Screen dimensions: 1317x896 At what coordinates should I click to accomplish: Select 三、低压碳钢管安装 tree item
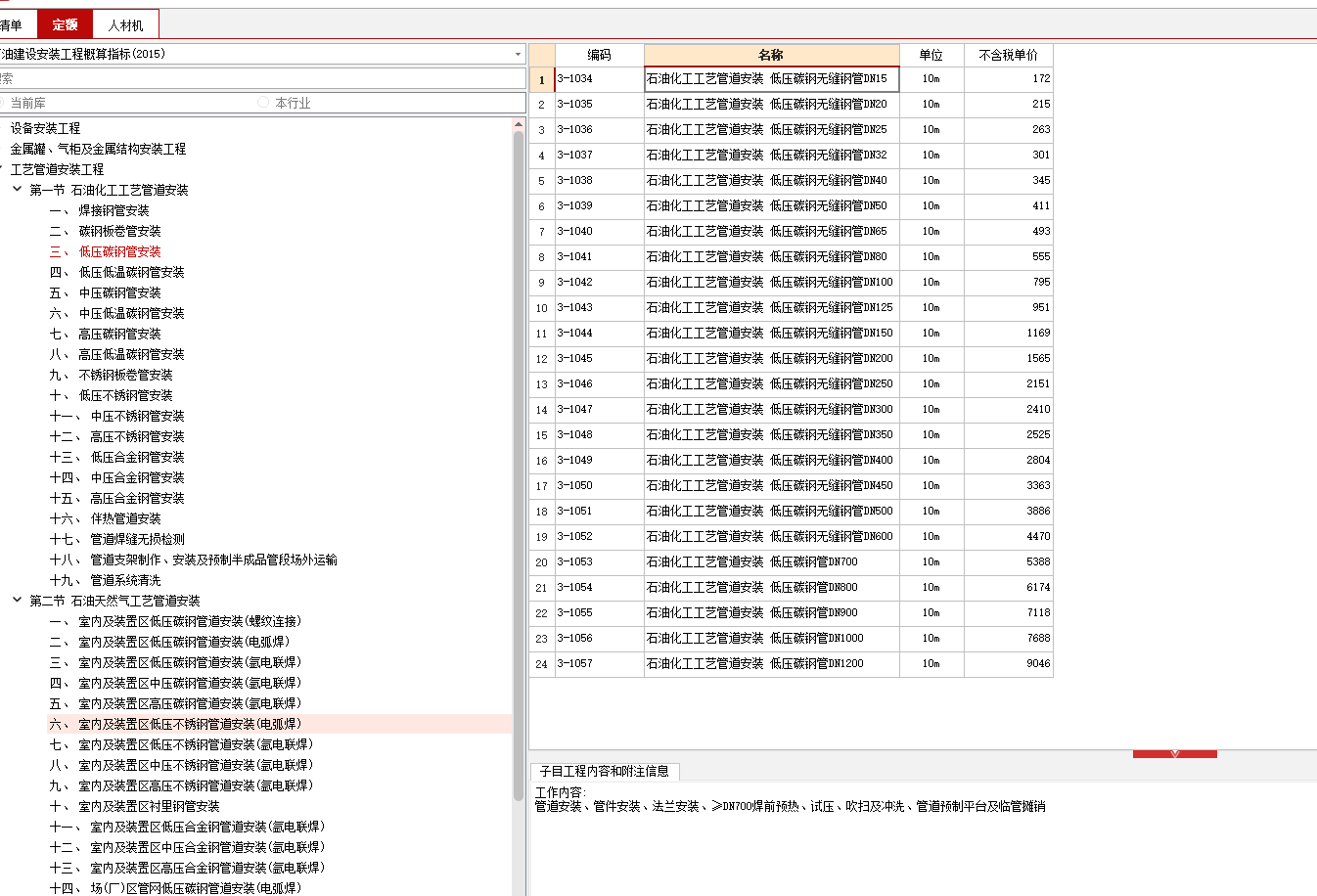coord(106,251)
